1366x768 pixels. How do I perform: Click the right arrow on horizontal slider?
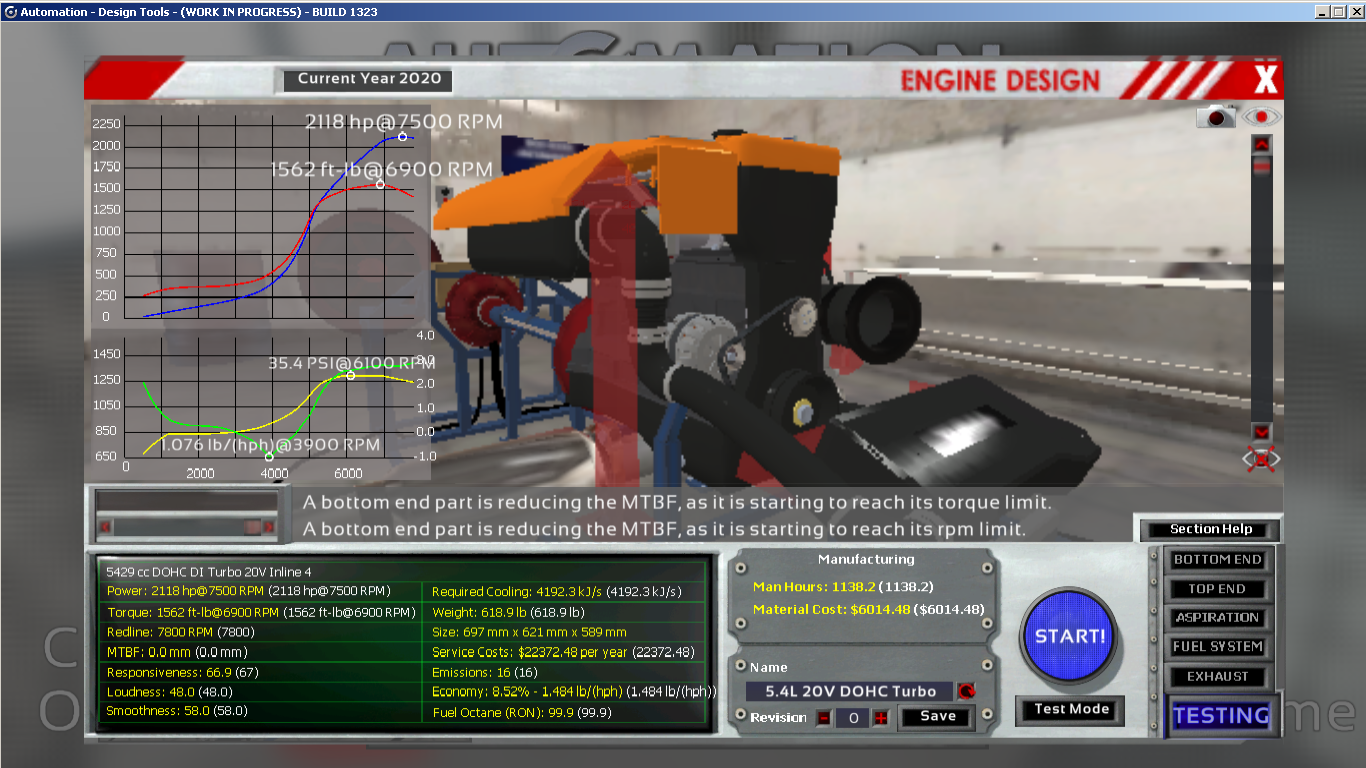(x=268, y=526)
